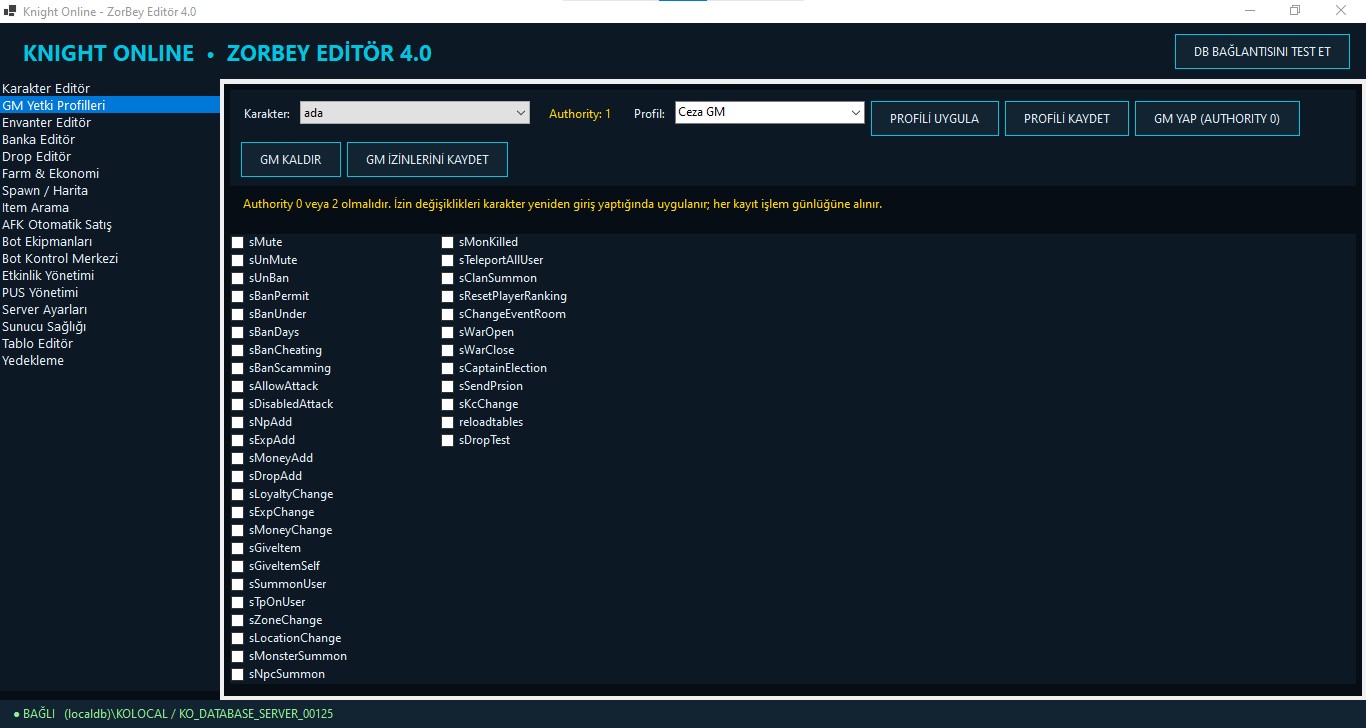This screenshot has height=728, width=1366.
Task: Check sMoneyChange checkbox
Action: 238,530
